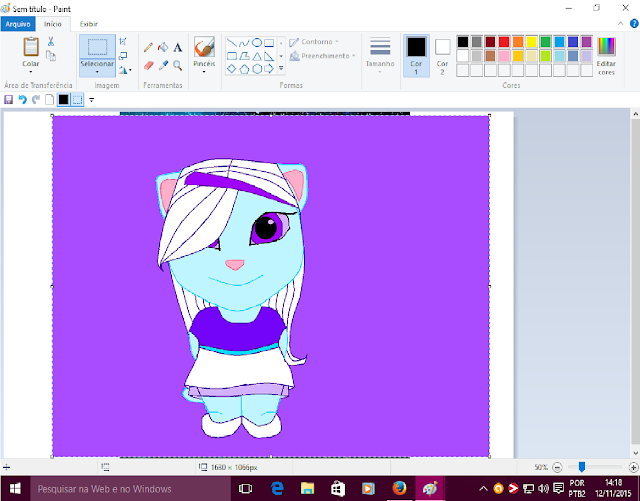Click the Pincéis brush button
Screen dimensions: 640x501
204,51
